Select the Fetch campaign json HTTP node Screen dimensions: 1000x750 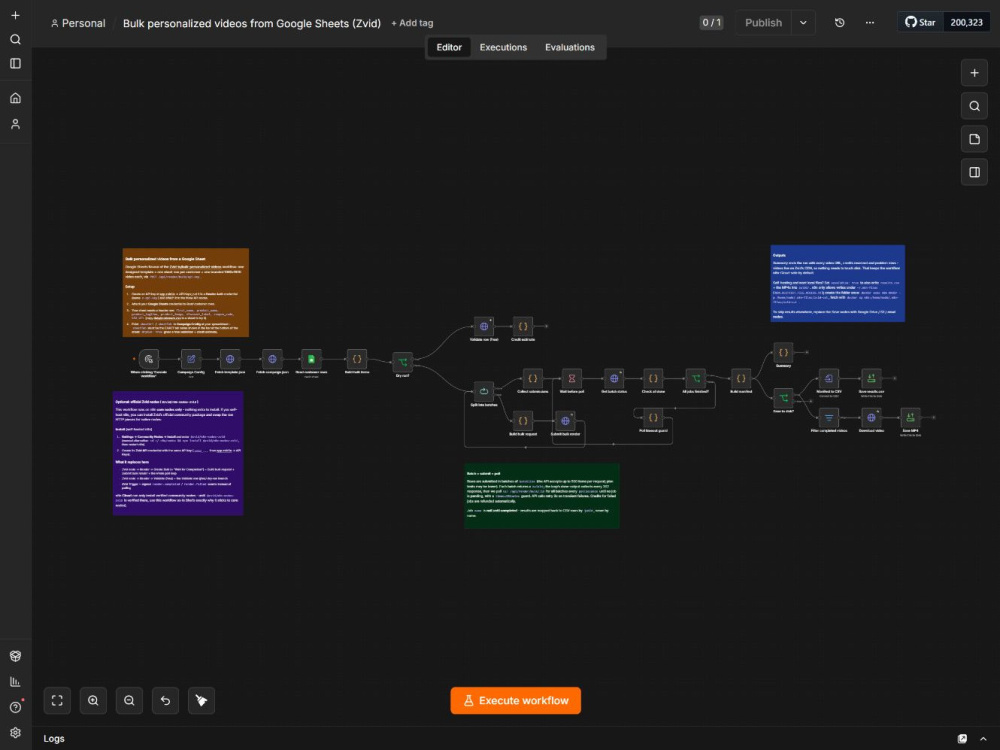click(272, 359)
